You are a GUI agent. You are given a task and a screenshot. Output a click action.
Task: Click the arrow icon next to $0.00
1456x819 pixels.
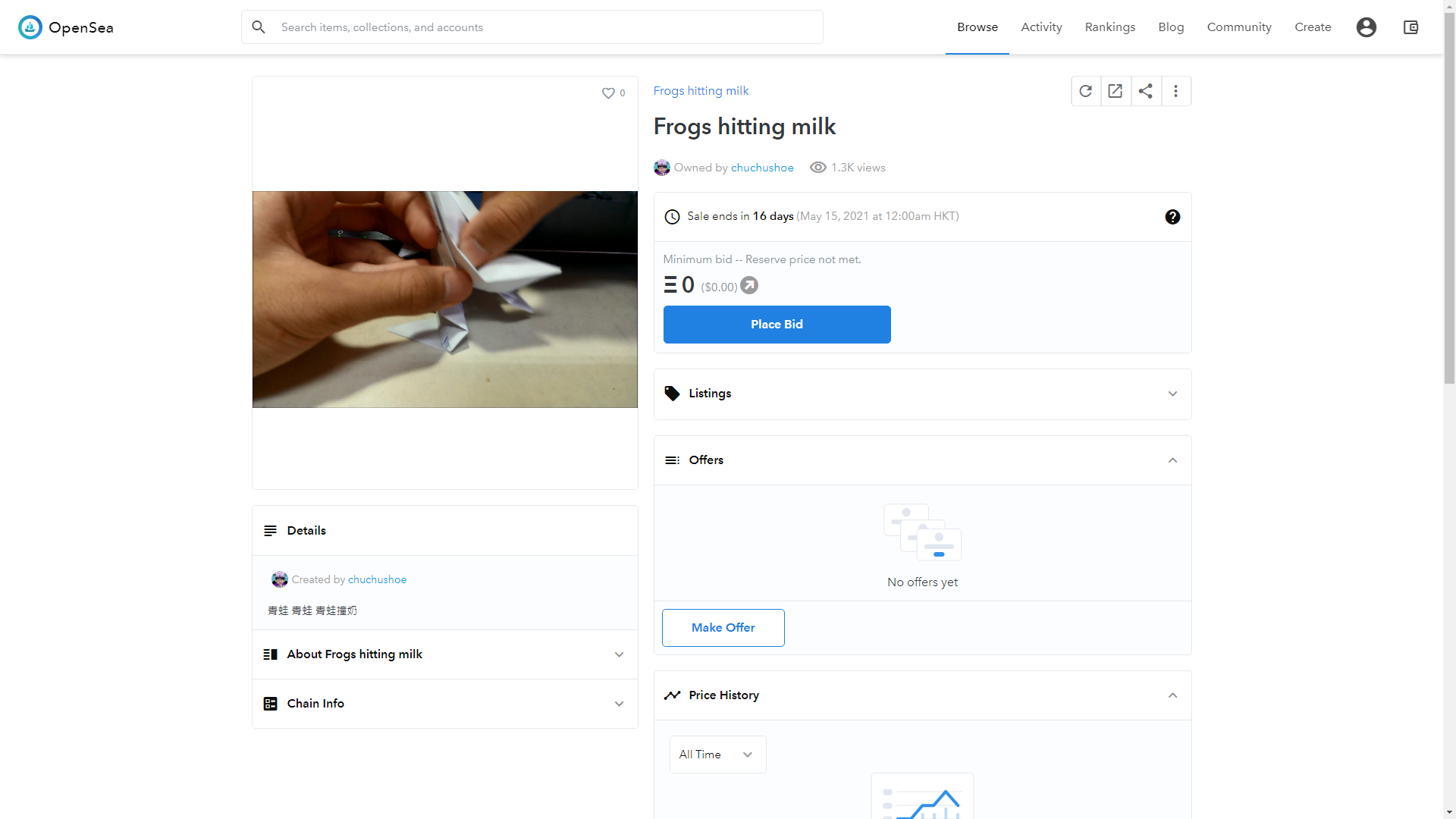click(749, 286)
